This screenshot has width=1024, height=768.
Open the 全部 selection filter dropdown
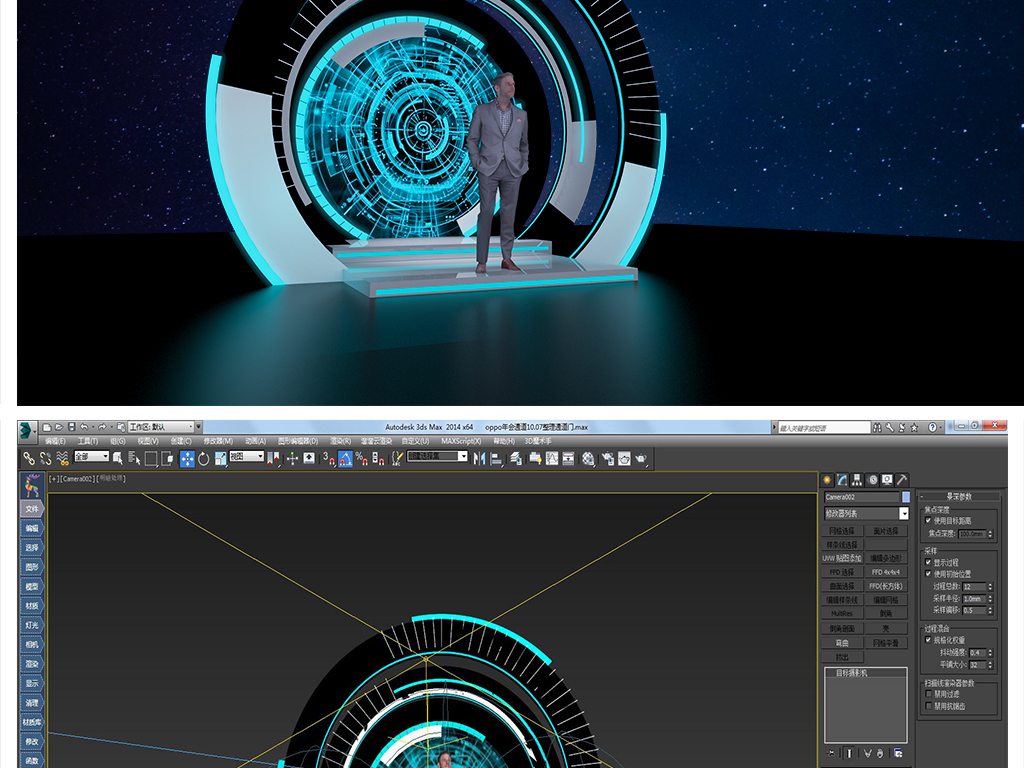click(x=105, y=457)
